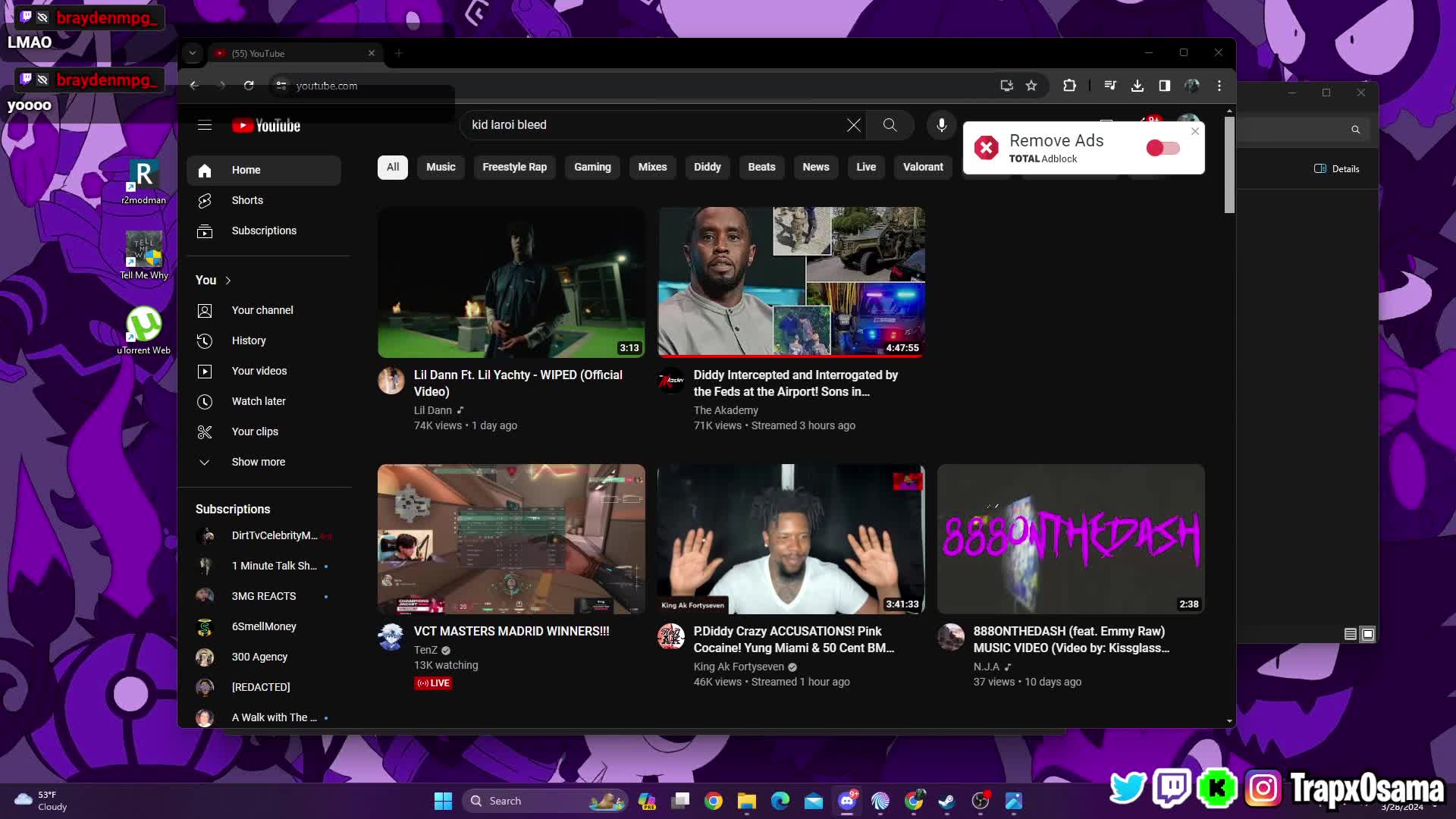The image size is (1456, 819).
Task: Open the Windows Start menu
Action: [x=443, y=802]
